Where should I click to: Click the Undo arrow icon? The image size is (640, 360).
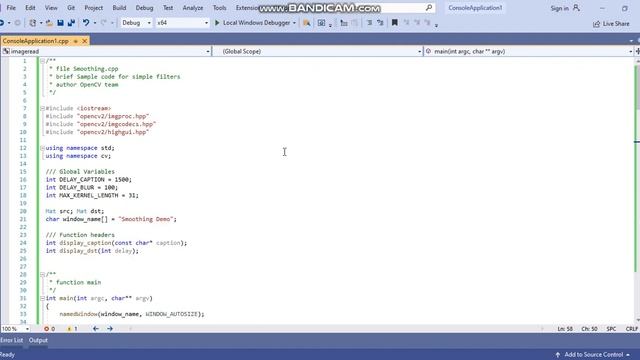pyautogui.click(x=86, y=23)
